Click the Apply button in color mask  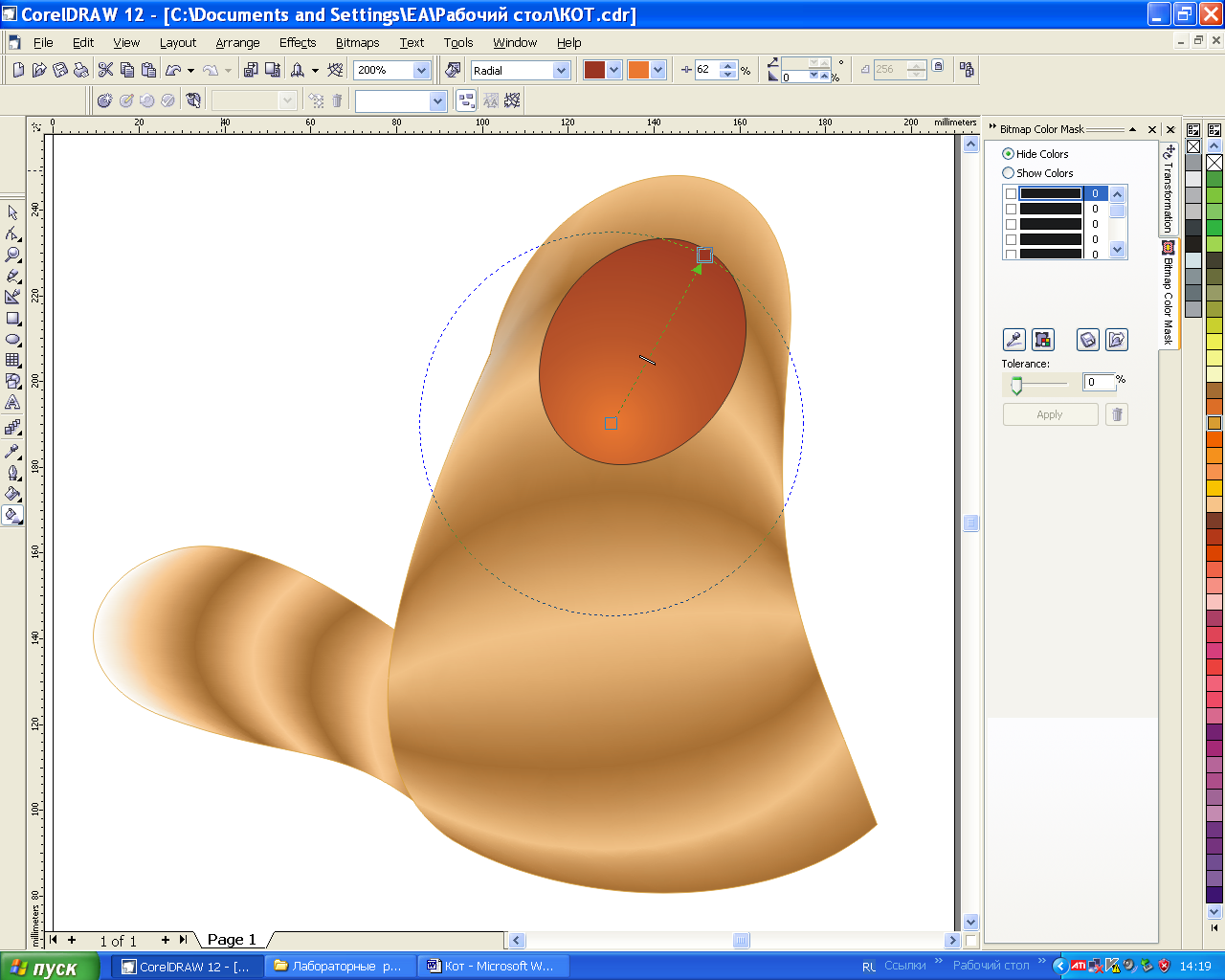[1050, 414]
